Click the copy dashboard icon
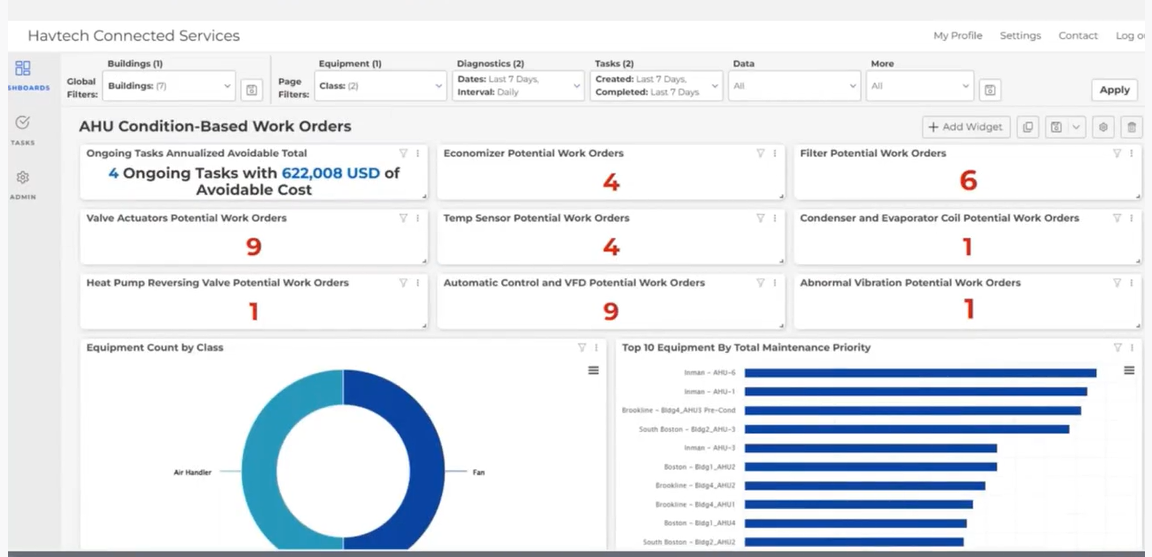1152x557 pixels. click(x=1028, y=127)
